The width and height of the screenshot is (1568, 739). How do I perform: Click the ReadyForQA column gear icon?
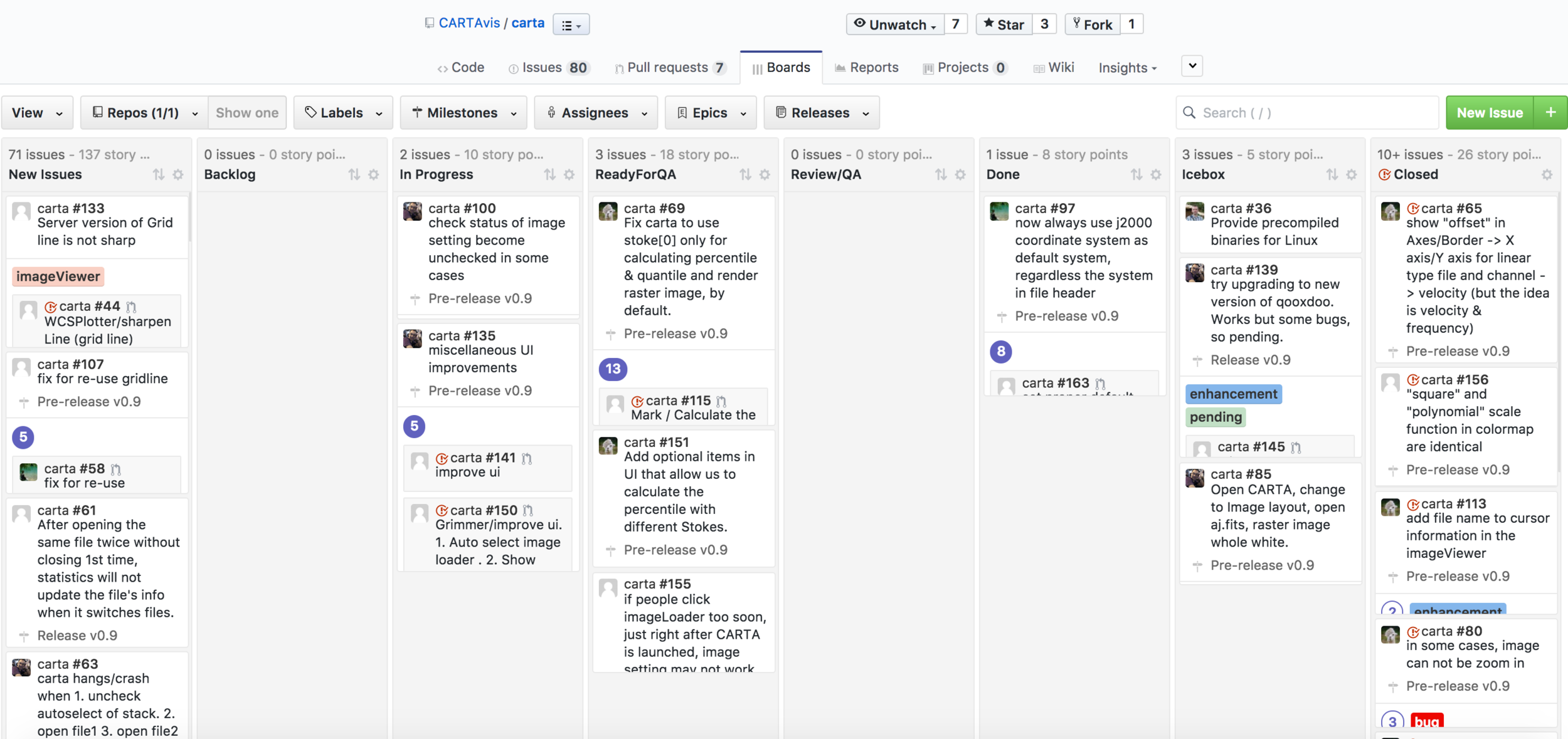click(765, 175)
